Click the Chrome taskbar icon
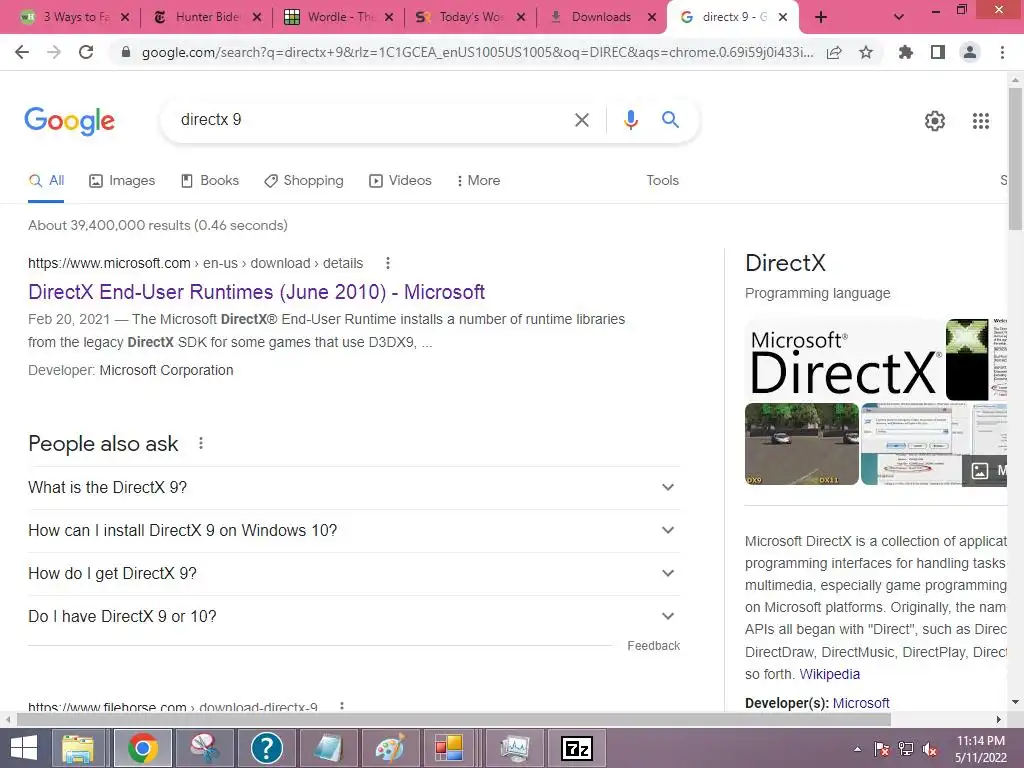Screen dimensions: 1024x768 143,748
